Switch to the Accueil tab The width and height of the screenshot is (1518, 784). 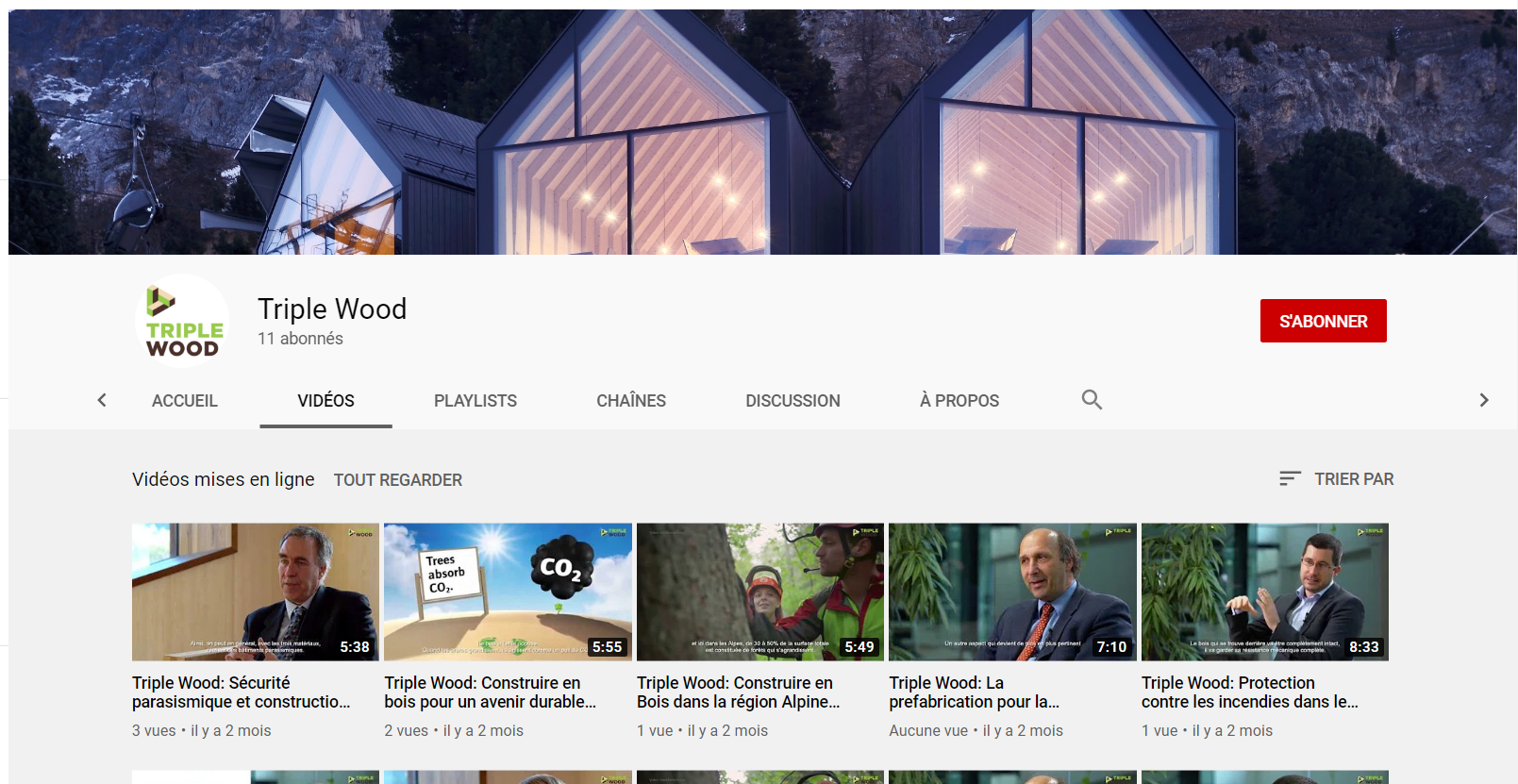tap(185, 401)
